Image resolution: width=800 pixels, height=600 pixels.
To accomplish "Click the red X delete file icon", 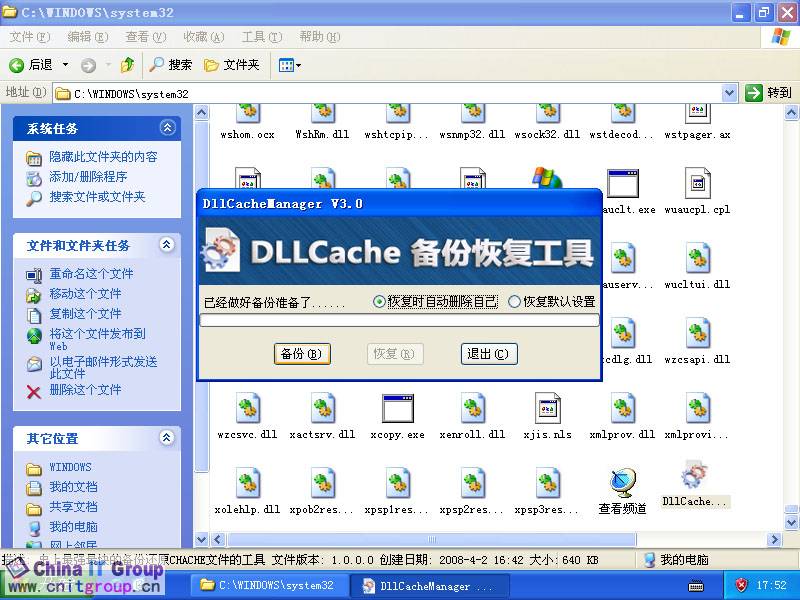I will [34, 392].
